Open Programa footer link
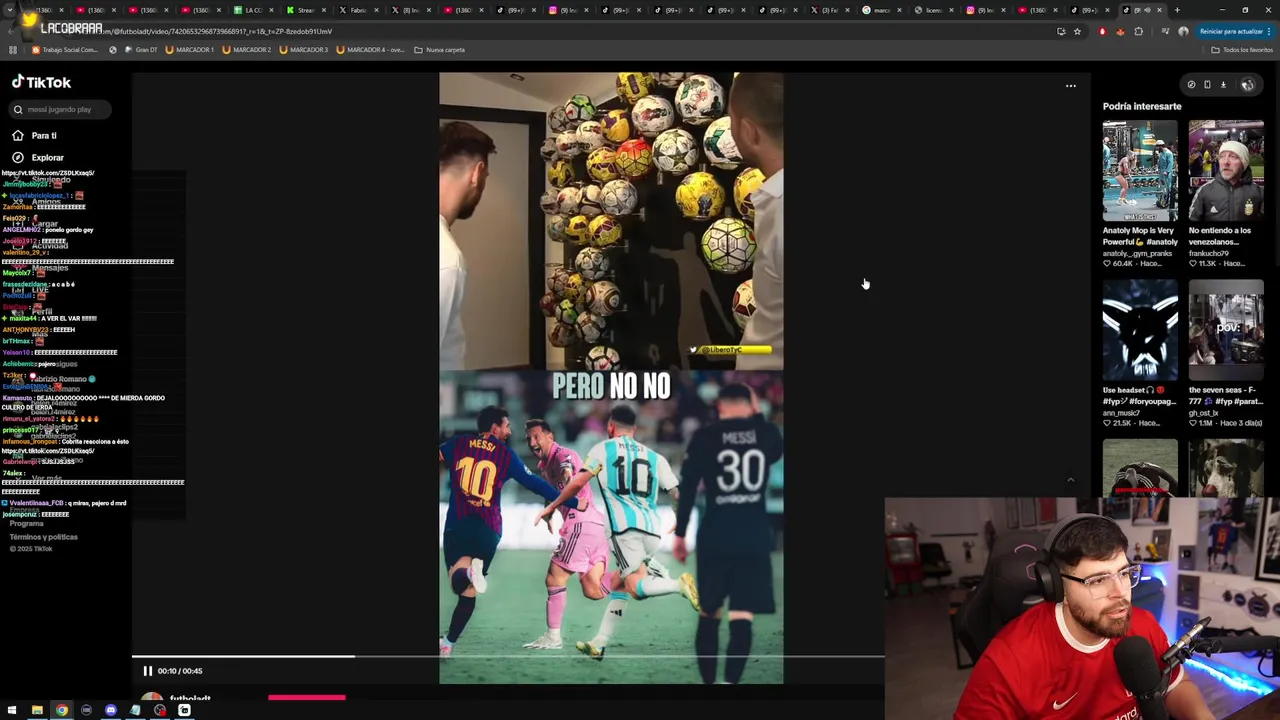Screen dimensions: 1280x720 click(27, 524)
